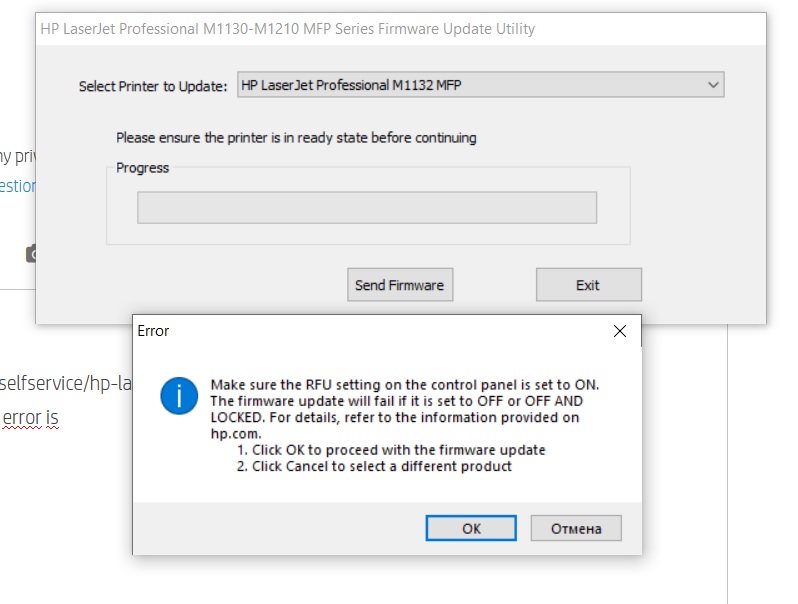This screenshot has width=798, height=604.
Task: Click the camera icon at left edge
Action: [31, 254]
